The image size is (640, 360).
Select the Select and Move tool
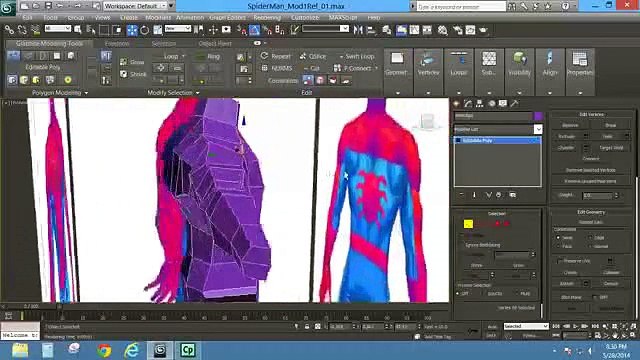coord(132,30)
